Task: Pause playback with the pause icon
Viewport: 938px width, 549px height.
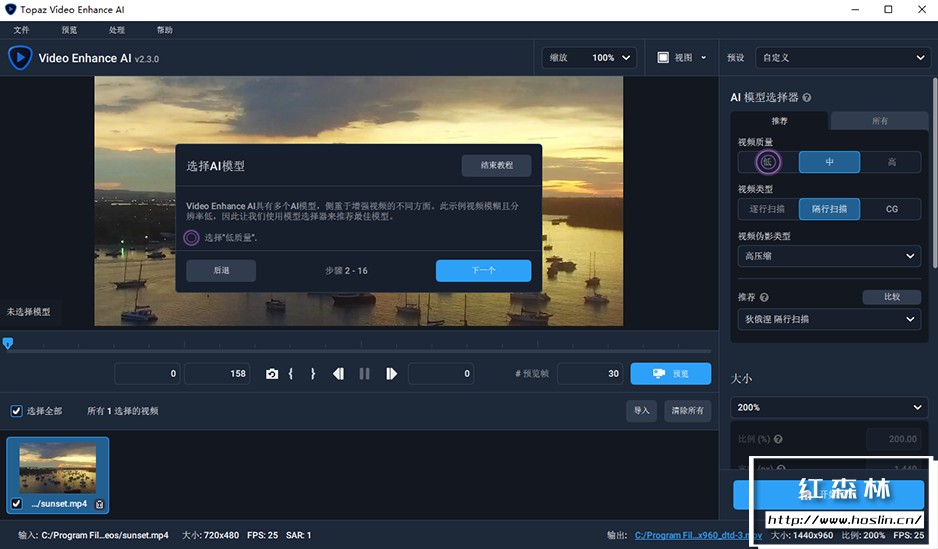Action: (x=364, y=374)
